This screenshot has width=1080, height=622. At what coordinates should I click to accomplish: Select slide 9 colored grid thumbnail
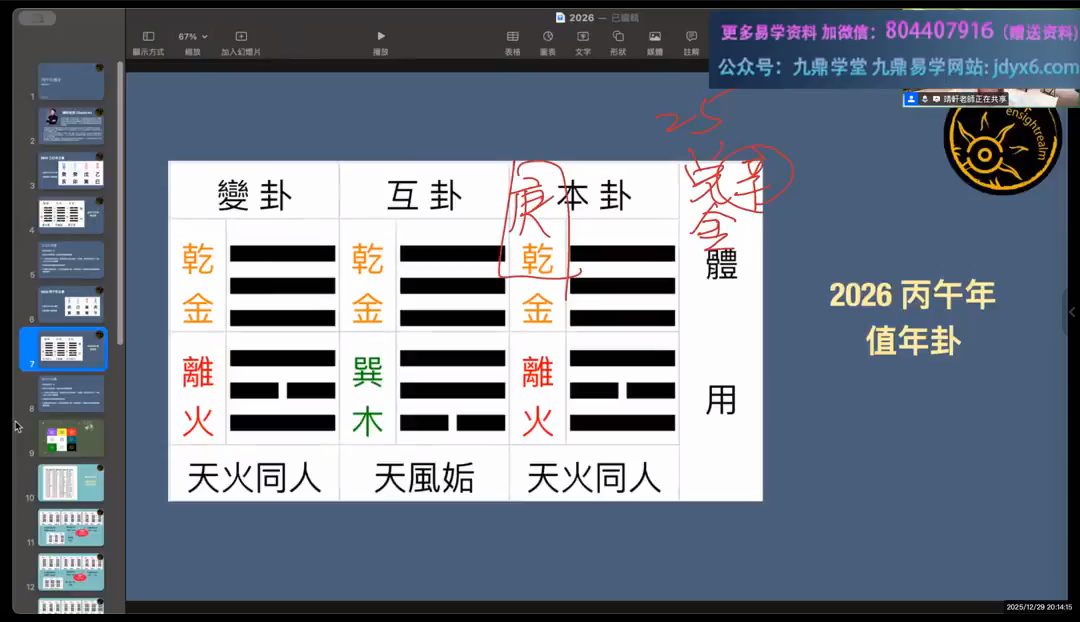click(x=71, y=438)
